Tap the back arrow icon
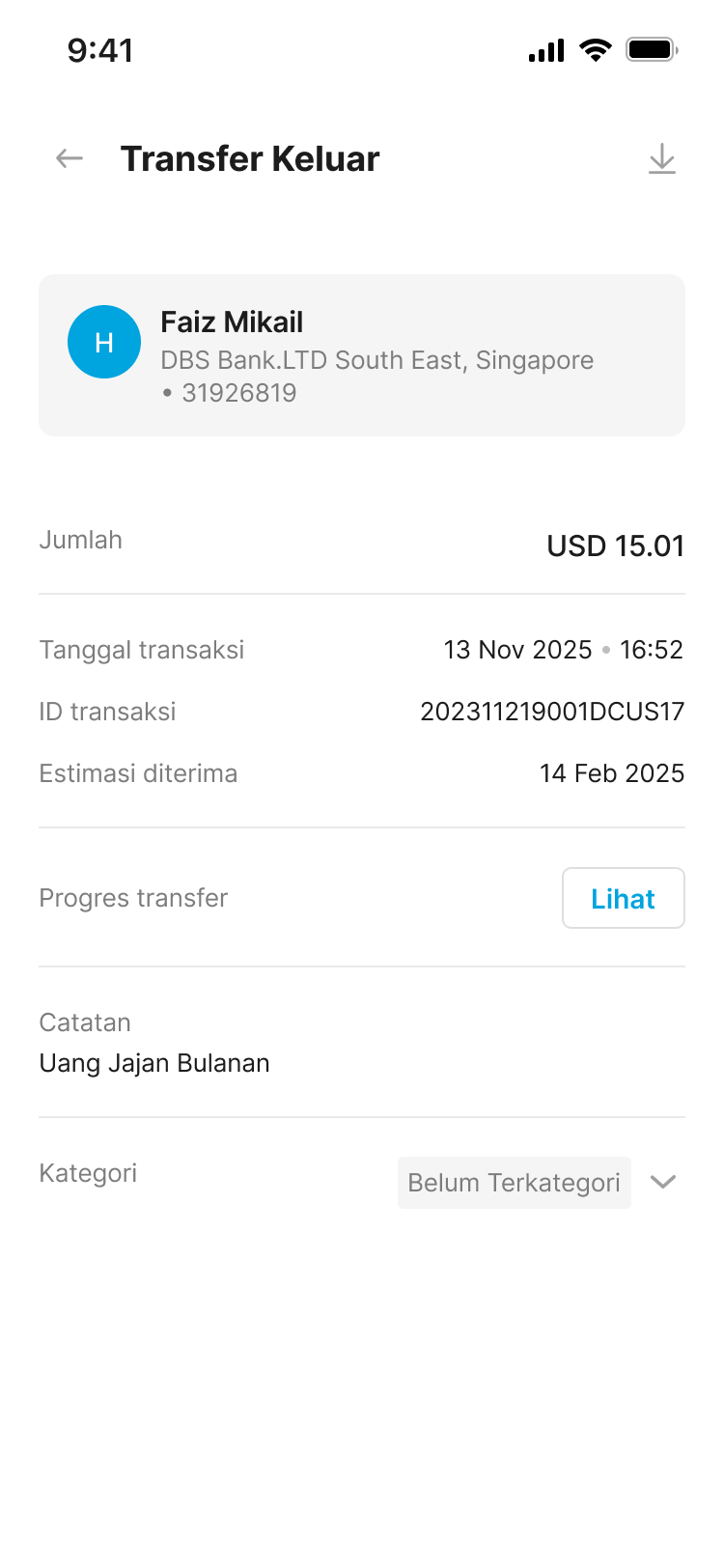 pos(70,158)
